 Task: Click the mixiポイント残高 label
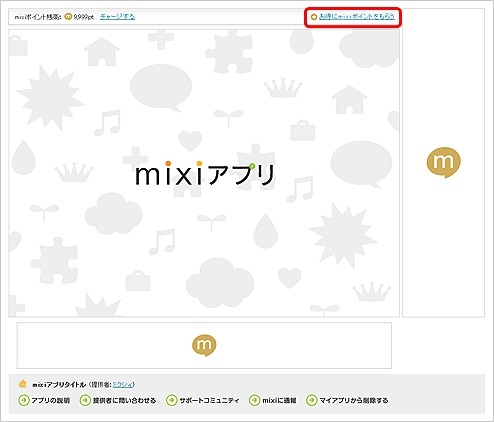[38, 17]
